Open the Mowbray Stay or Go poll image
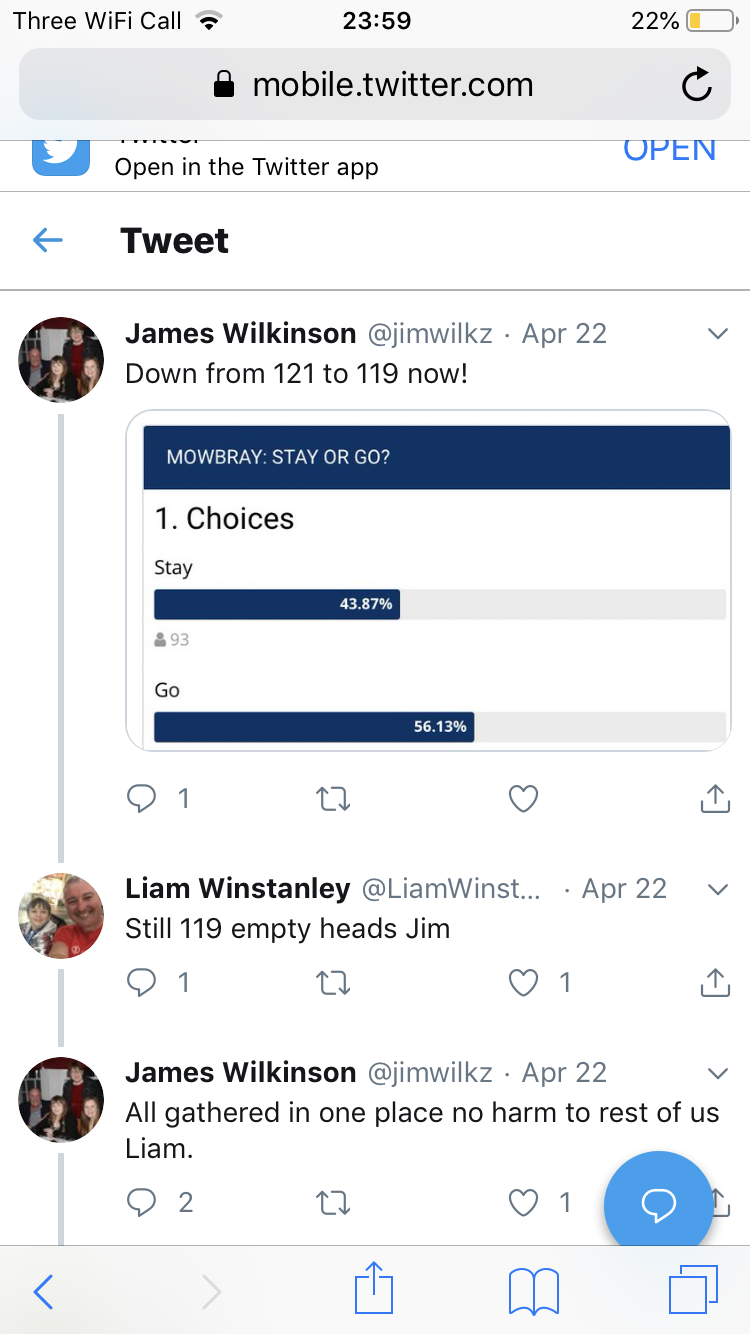The image size is (750, 1334). (429, 580)
